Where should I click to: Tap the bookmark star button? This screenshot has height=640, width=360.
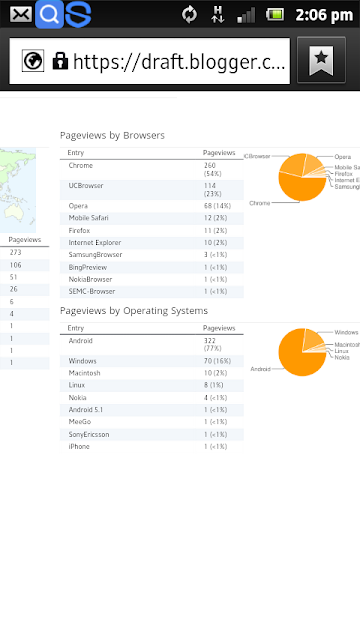[321, 60]
